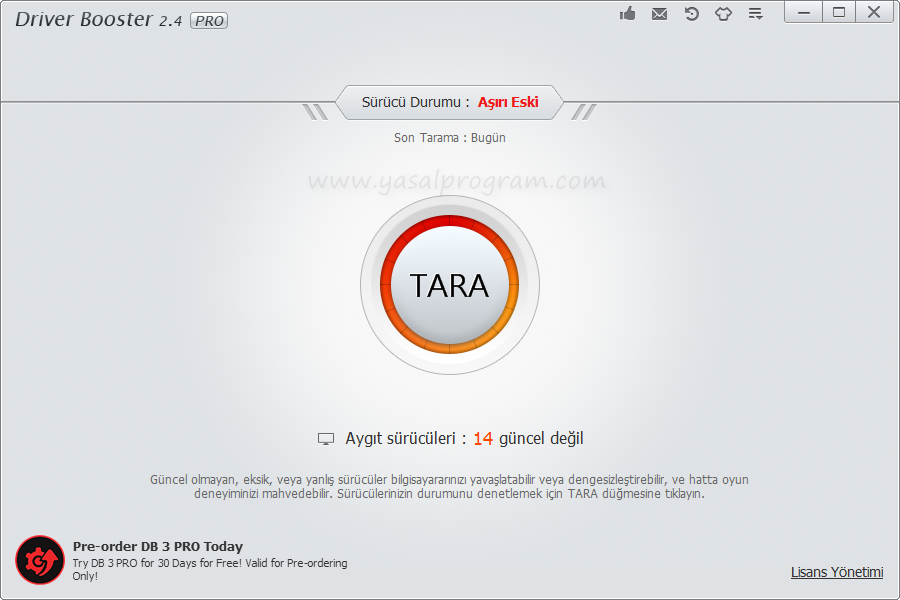Click the PRO badge next to the title
Screen dimensions: 900x600
(209, 21)
